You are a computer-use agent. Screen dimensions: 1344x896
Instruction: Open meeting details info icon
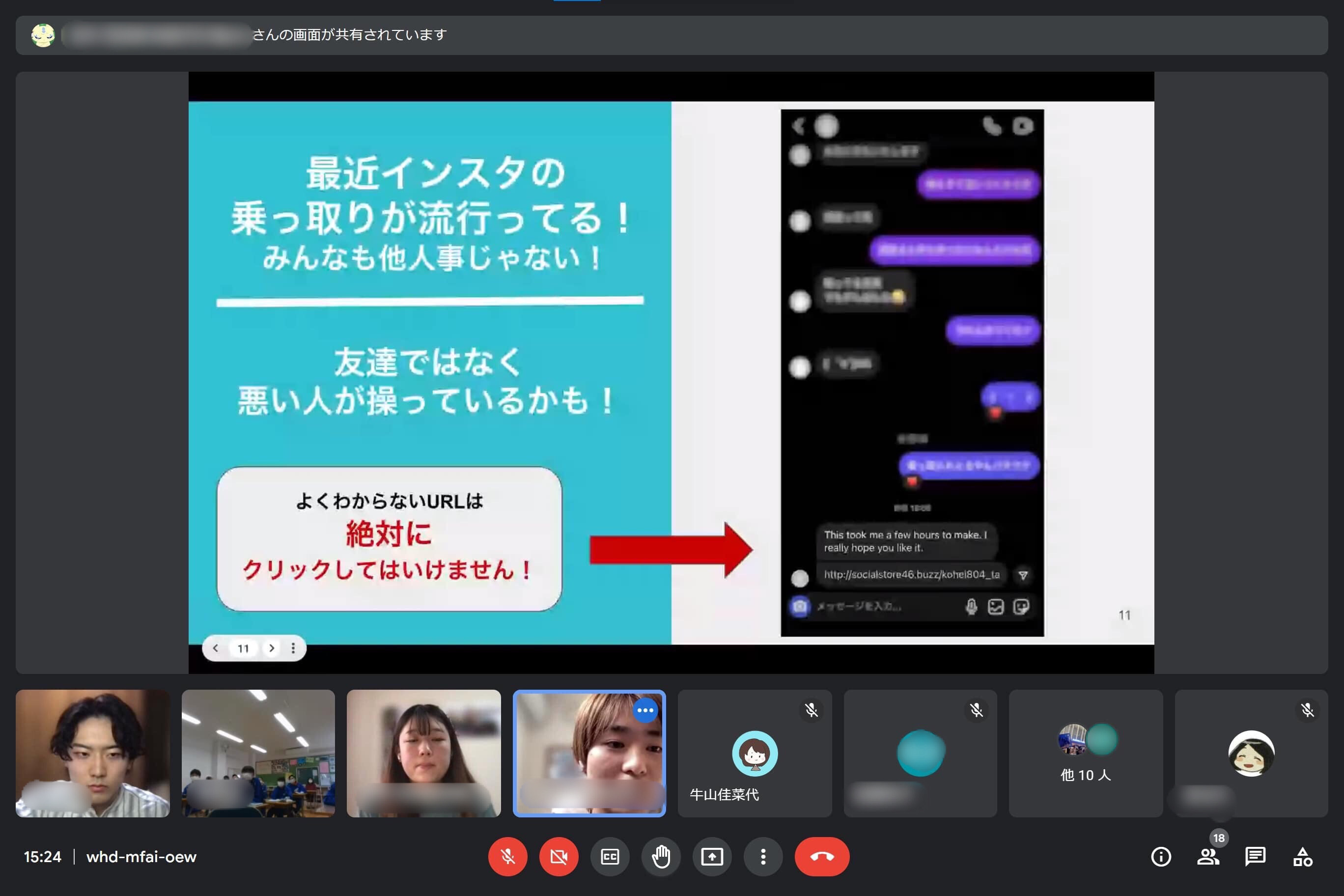[x=1161, y=856]
